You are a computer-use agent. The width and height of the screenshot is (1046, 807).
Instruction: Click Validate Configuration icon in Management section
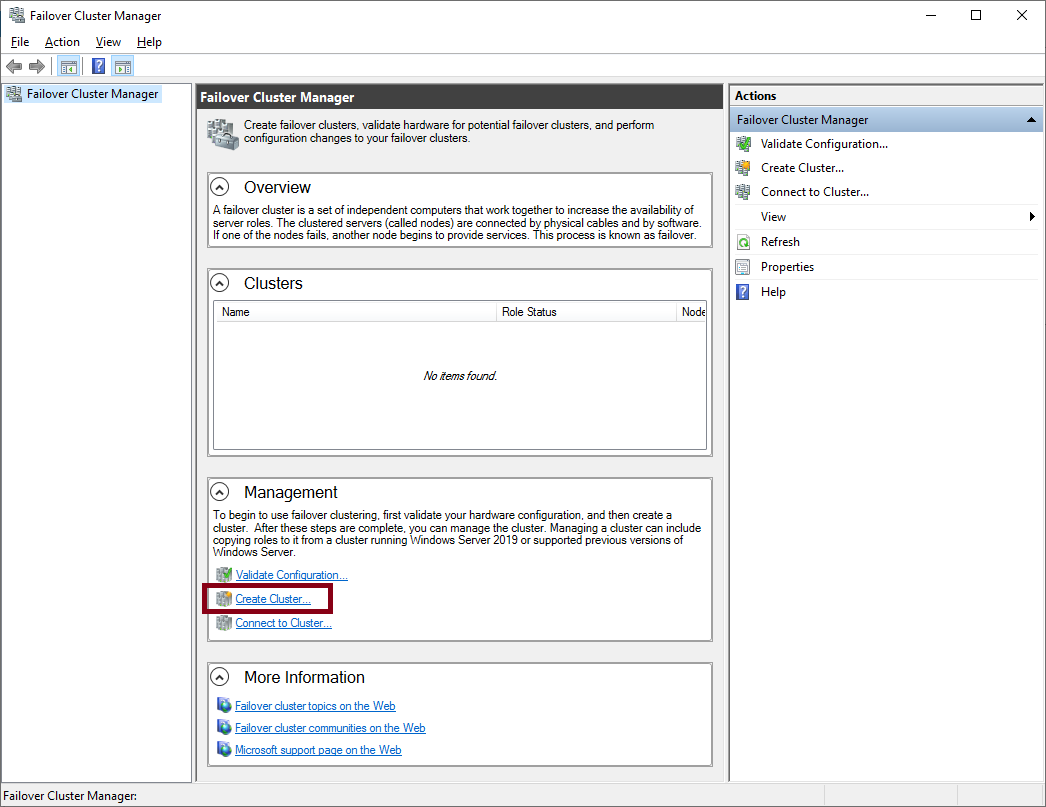(x=224, y=574)
